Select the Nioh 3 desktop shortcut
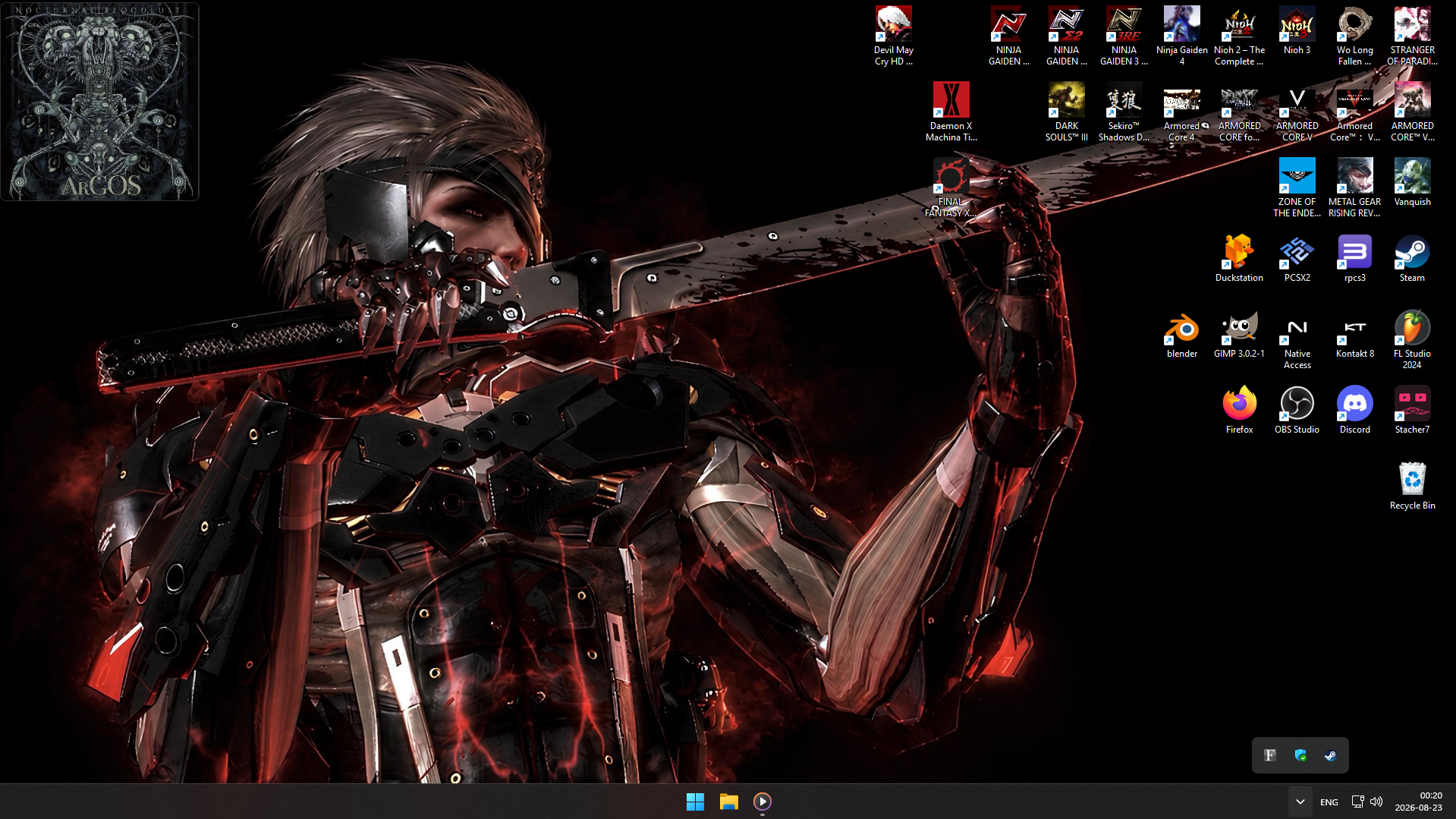The width and height of the screenshot is (1456, 819). tap(1297, 30)
